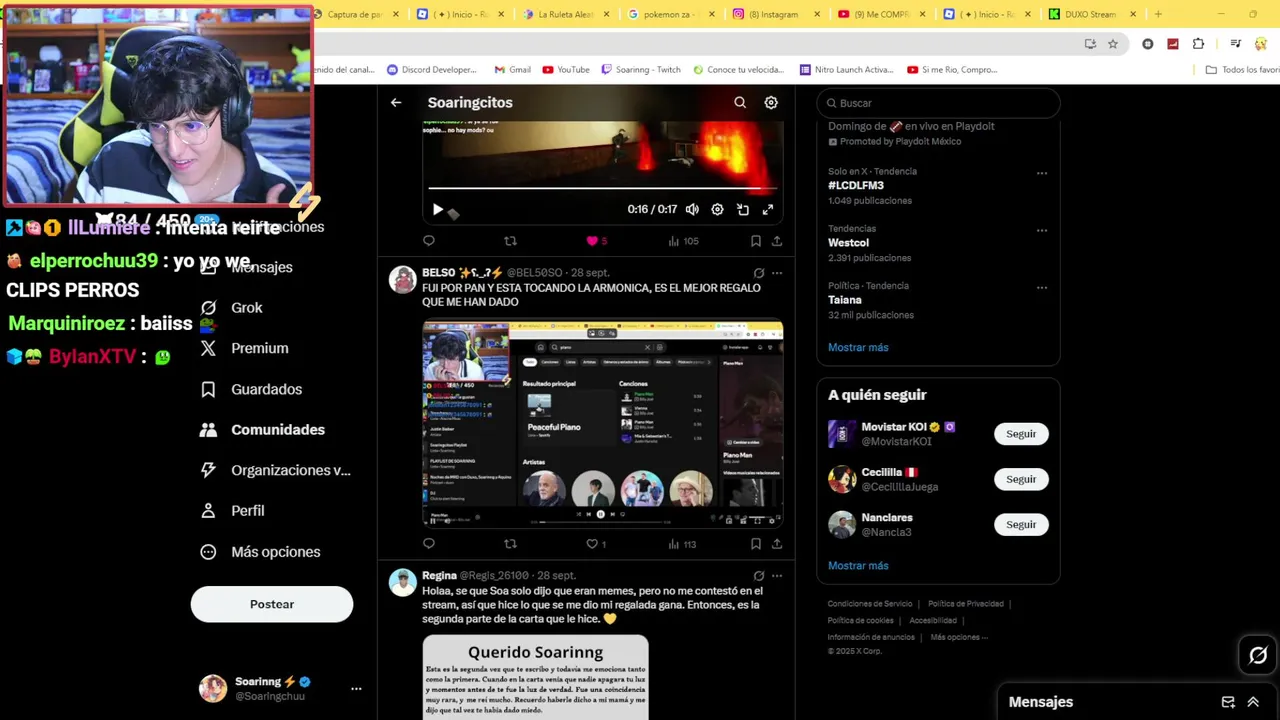This screenshot has width=1280, height=720.
Task: Open more options on Regina's post
Action: click(777, 576)
